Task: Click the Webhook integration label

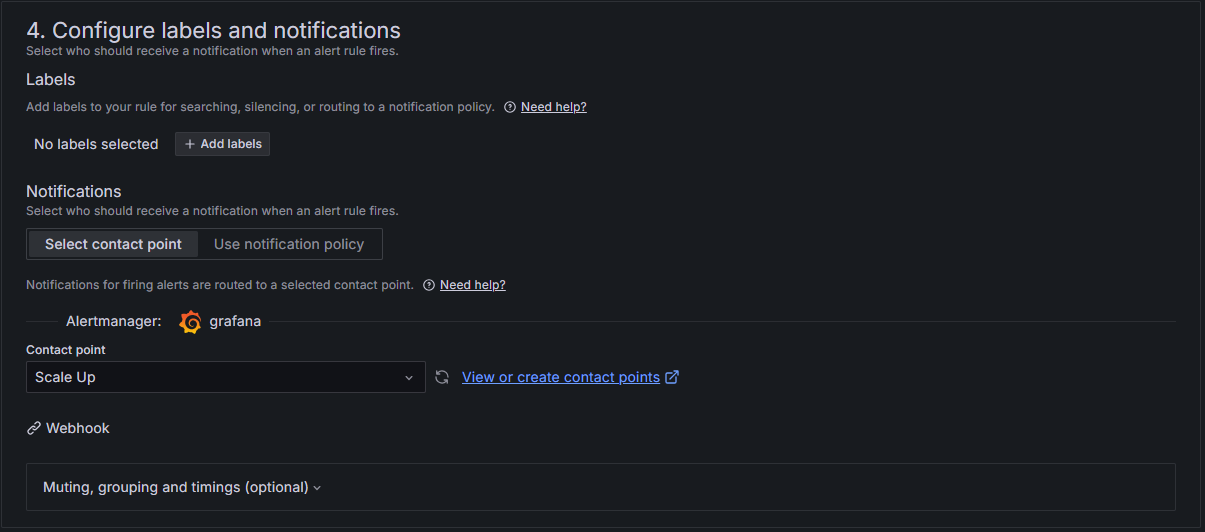Action: pos(78,428)
